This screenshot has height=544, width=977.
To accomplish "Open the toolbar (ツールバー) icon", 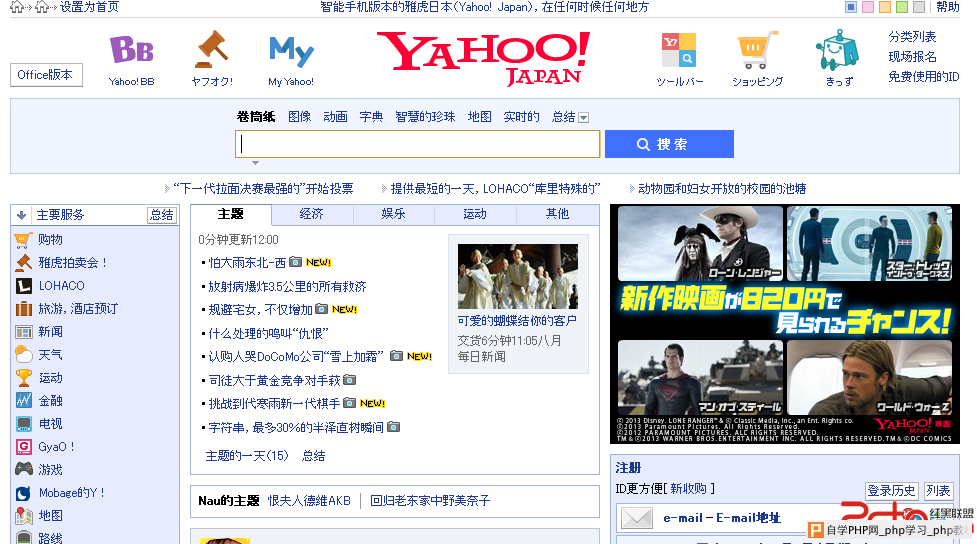I will tap(679, 50).
